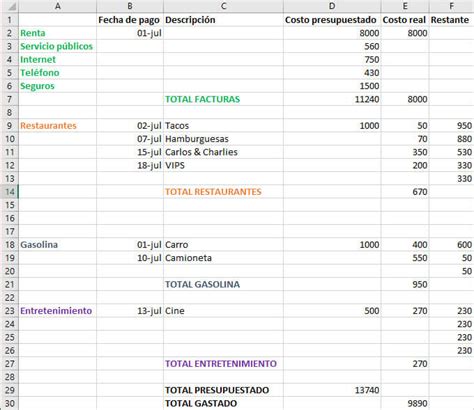Click the '13-jul' date cell
The width and height of the screenshot is (474, 410).
[x=130, y=311]
